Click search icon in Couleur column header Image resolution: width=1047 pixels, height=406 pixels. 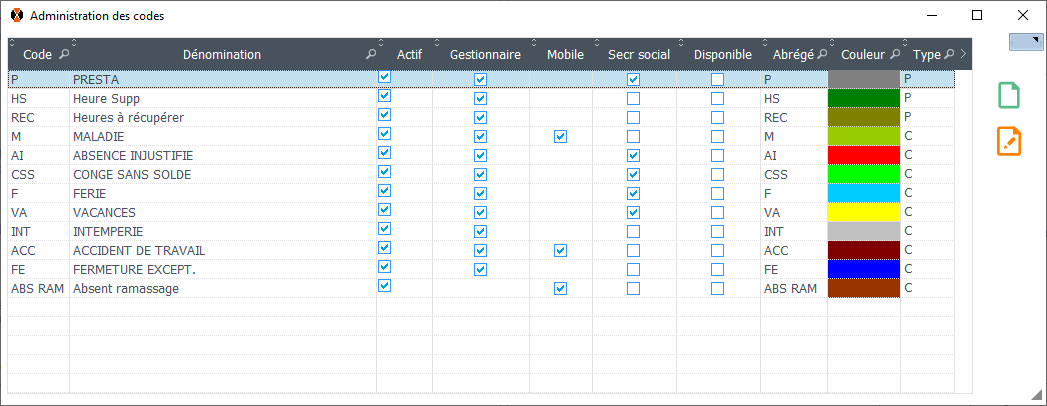point(895,55)
